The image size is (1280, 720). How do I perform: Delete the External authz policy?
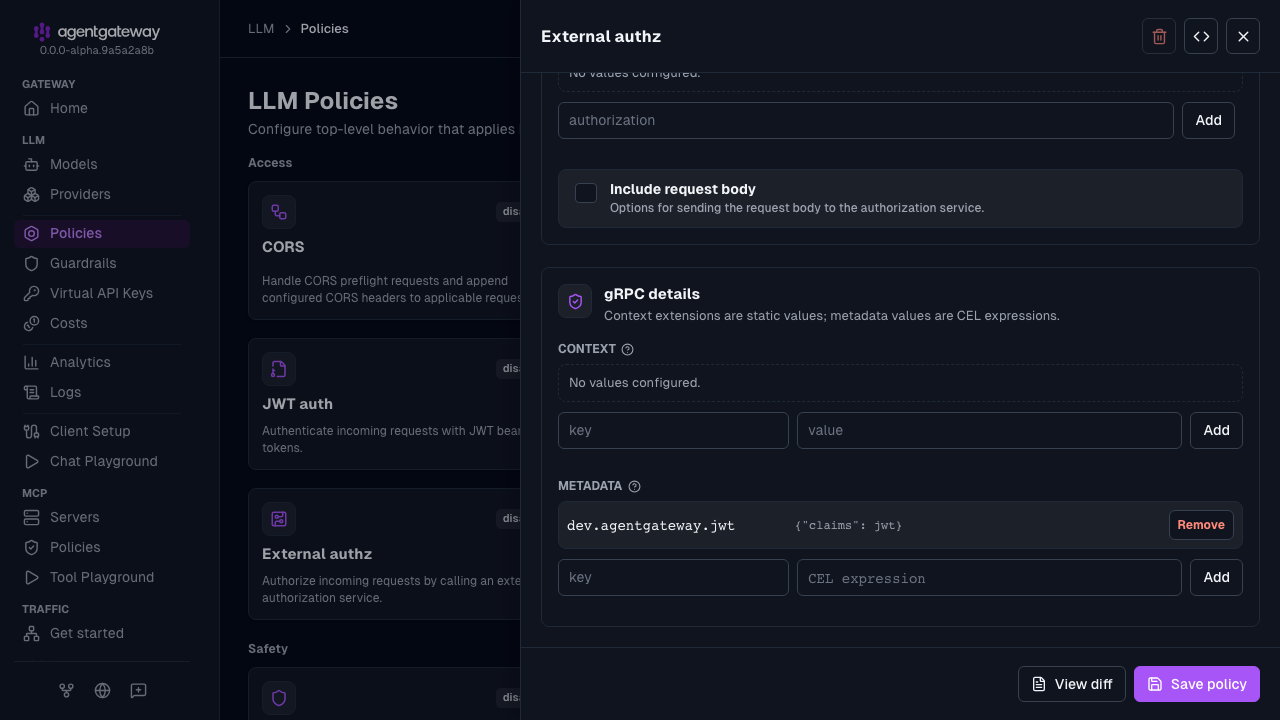click(x=1159, y=36)
